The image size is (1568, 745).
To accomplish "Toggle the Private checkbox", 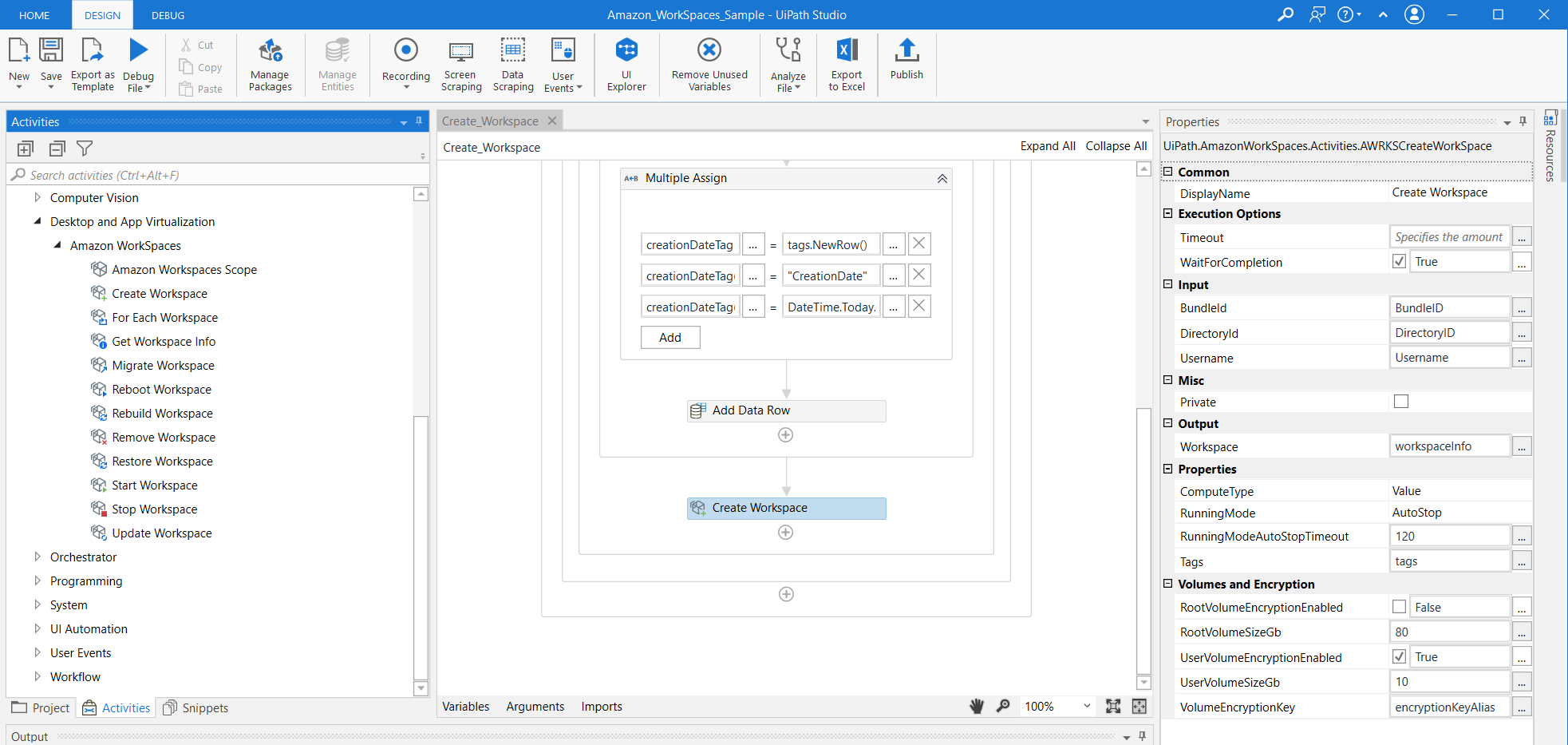I will tap(1401, 402).
